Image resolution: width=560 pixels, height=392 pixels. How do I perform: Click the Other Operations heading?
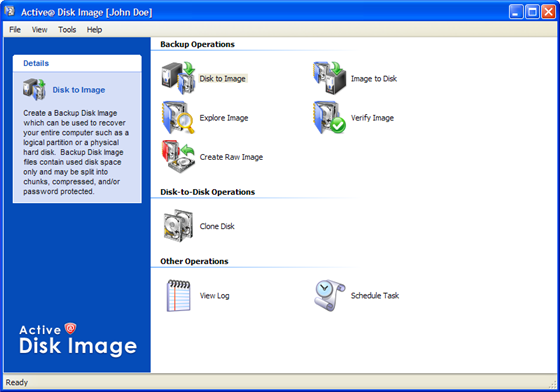point(194,261)
